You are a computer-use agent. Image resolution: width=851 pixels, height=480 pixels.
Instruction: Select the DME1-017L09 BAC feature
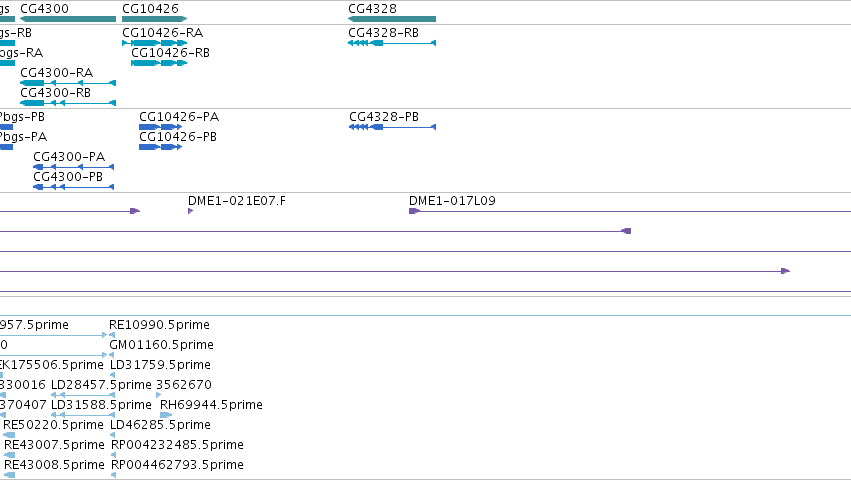(x=630, y=211)
